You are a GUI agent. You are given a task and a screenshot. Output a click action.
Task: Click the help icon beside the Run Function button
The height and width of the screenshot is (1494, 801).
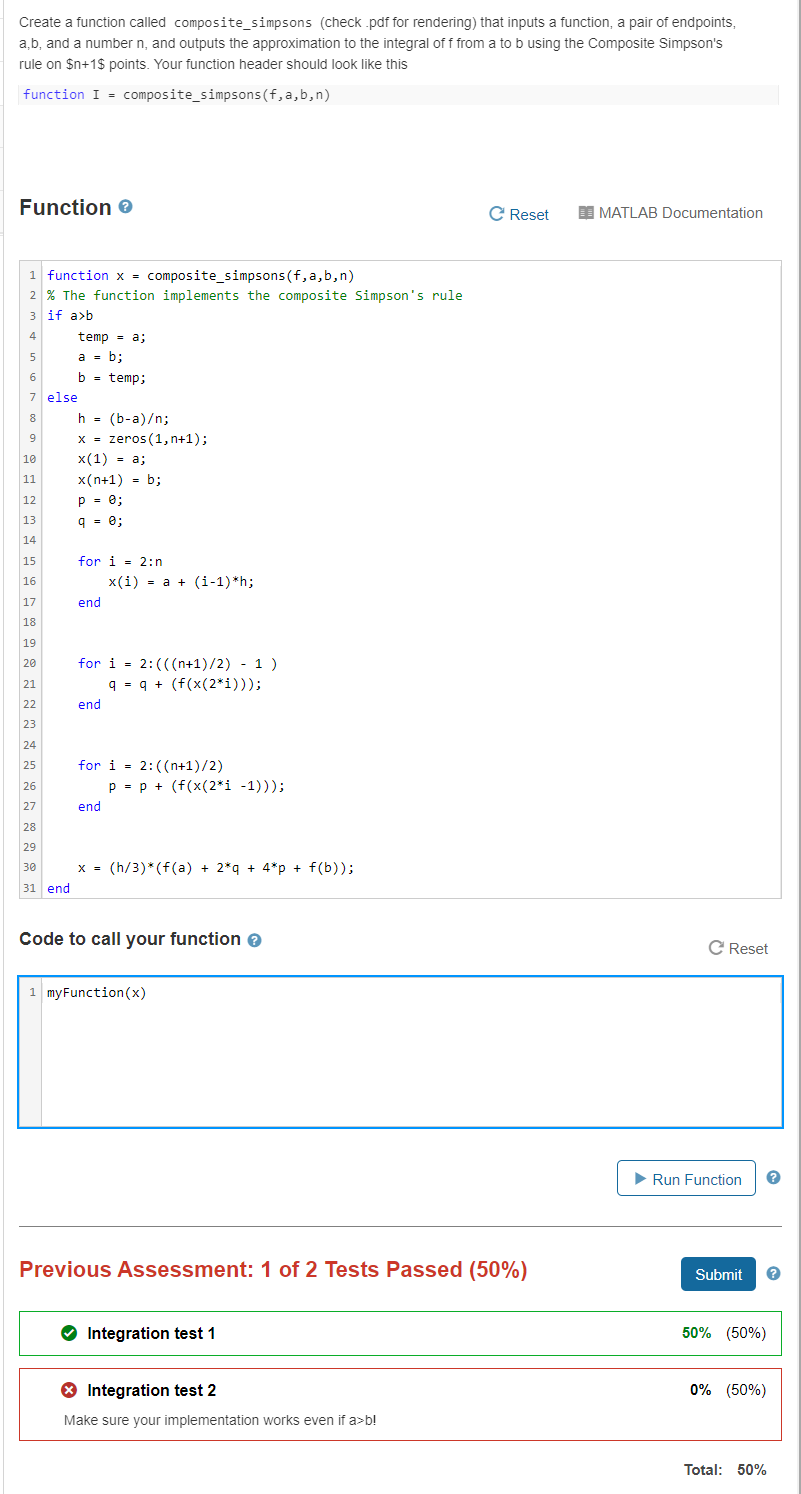click(x=773, y=1177)
